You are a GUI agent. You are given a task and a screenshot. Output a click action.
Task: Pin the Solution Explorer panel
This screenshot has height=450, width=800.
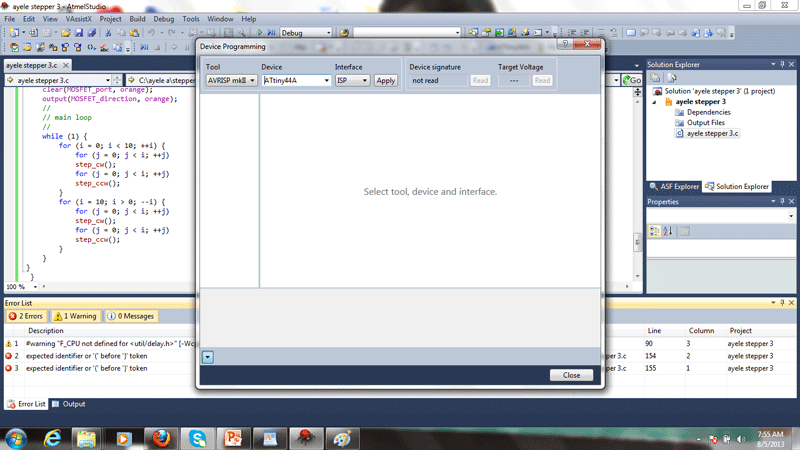coord(782,64)
